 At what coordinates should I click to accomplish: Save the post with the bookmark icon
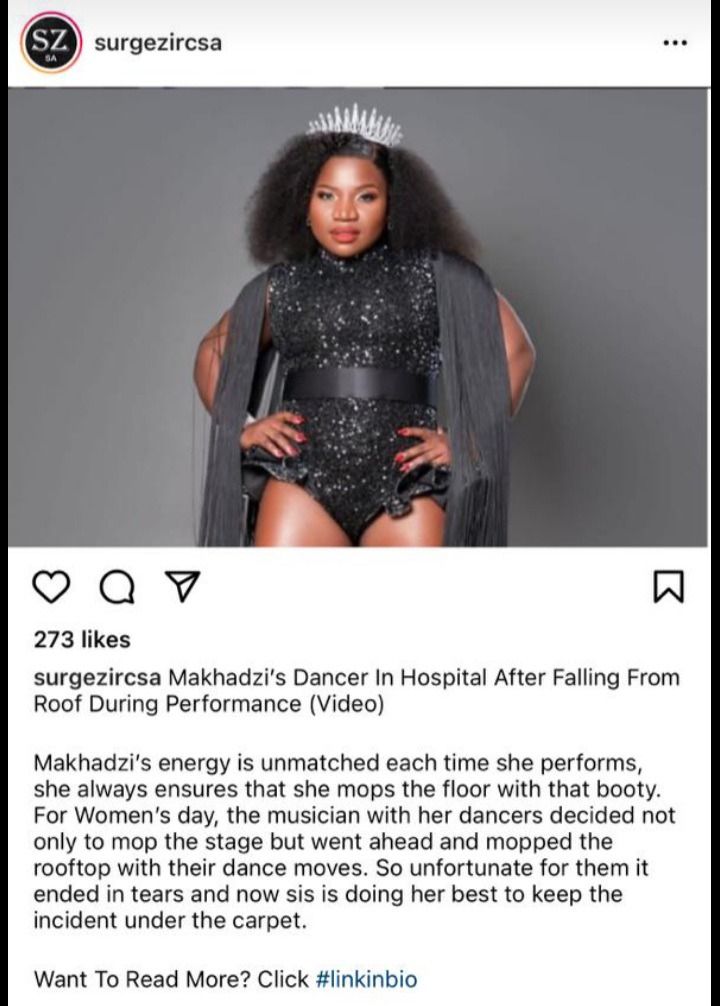pos(669,587)
